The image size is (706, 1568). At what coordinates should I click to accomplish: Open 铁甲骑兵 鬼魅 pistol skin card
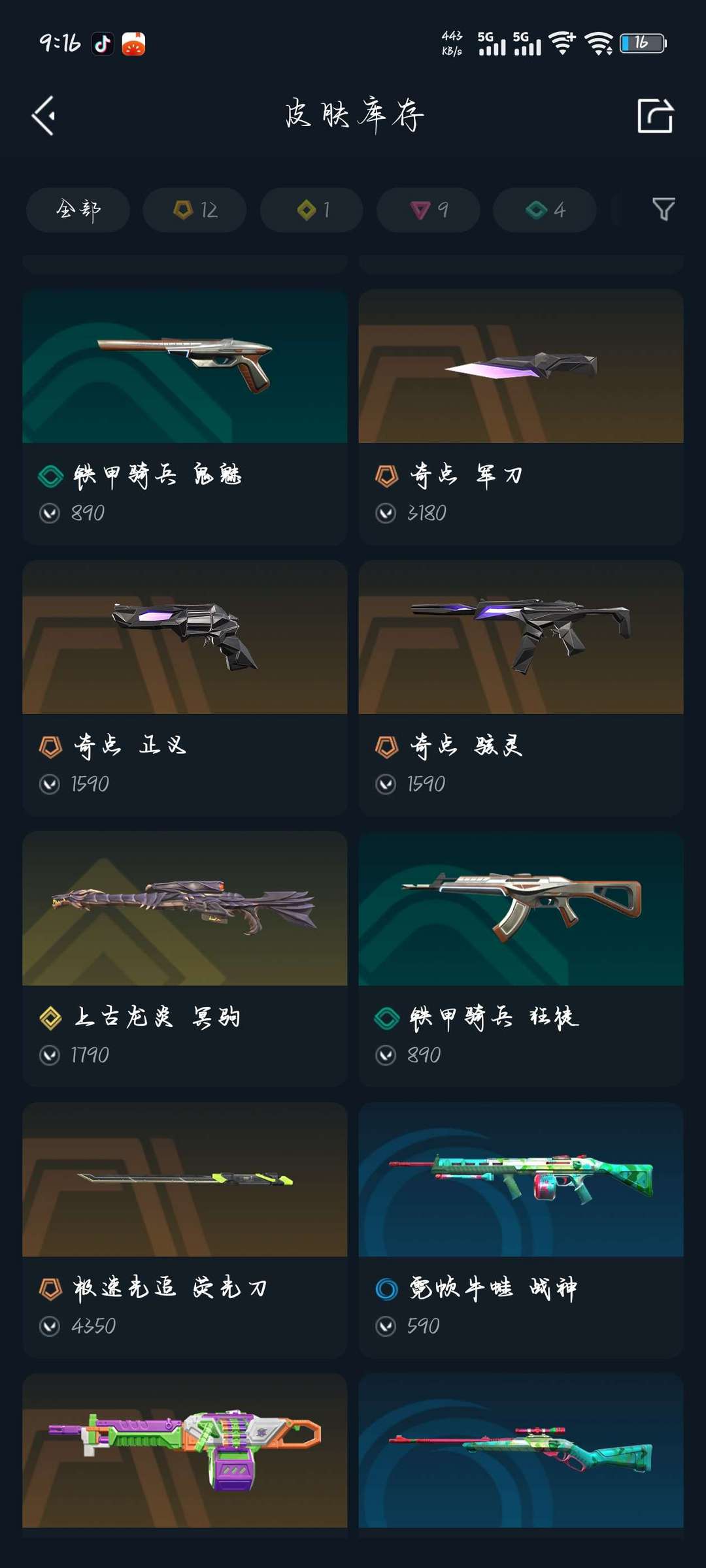pos(185,417)
